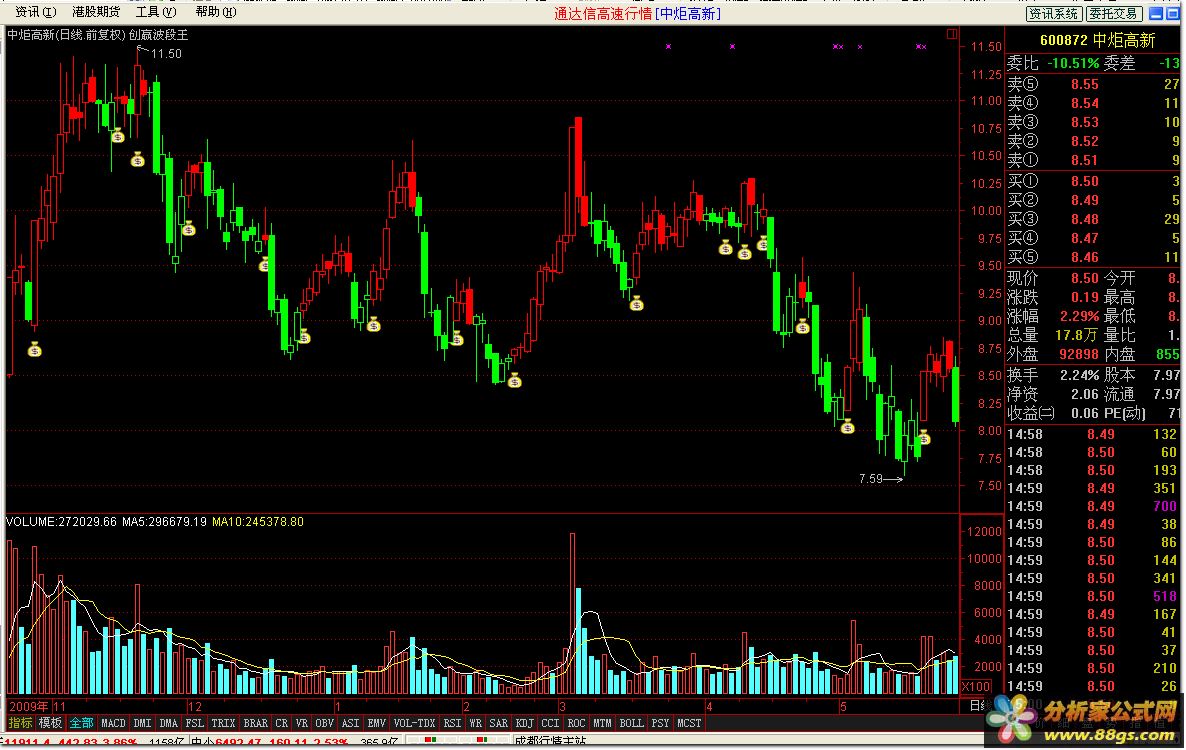Switch to the RSI indicator

point(452,724)
